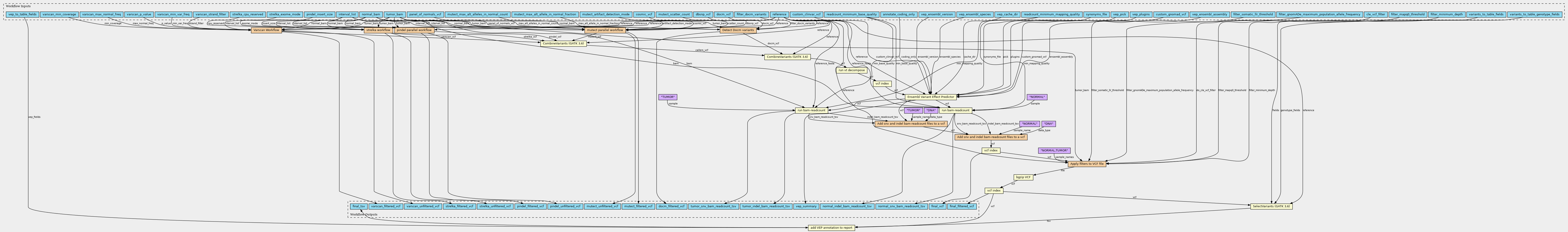The height and width of the screenshot is (232, 1568).
Task: Select the vep_summary output node
Action: (x=806, y=206)
